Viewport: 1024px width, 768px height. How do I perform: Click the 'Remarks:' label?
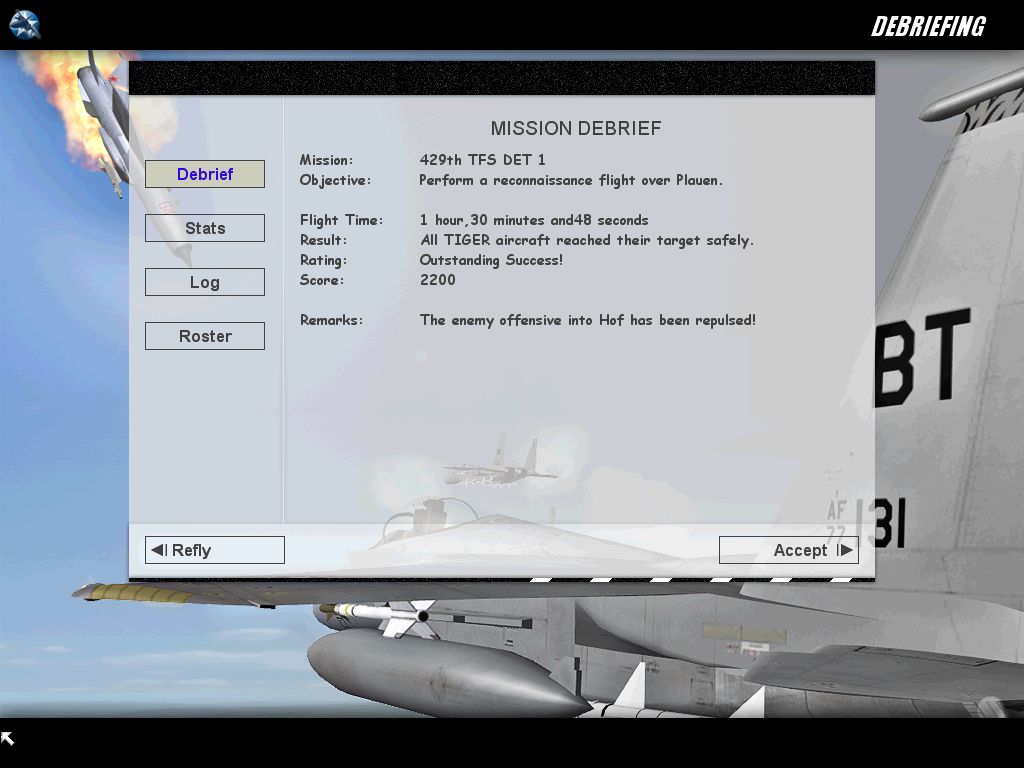tap(331, 320)
